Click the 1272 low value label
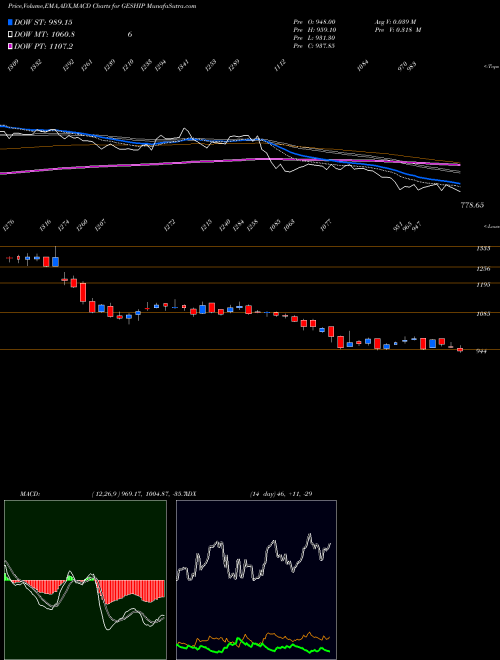The image size is (500, 660). click(x=170, y=226)
